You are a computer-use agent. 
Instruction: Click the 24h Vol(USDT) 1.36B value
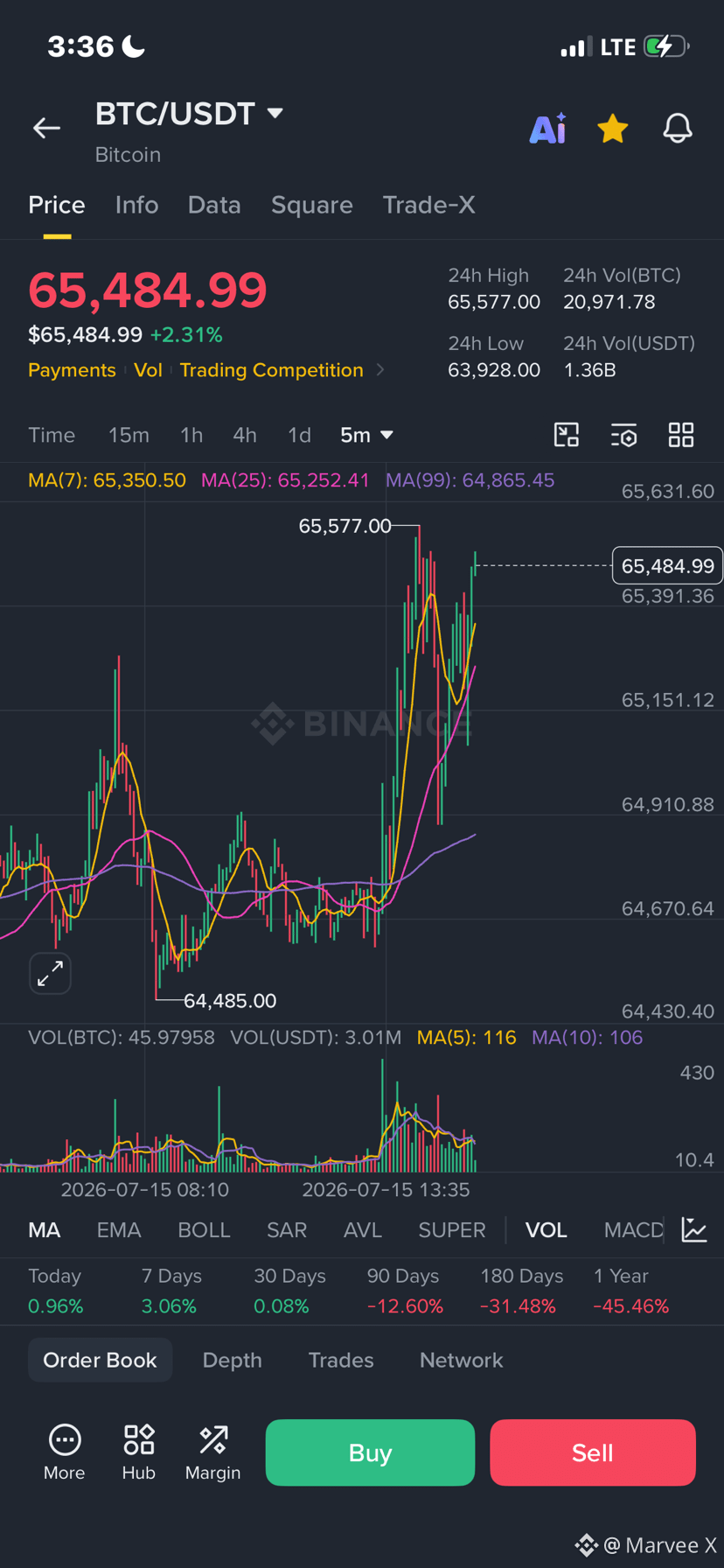(590, 370)
